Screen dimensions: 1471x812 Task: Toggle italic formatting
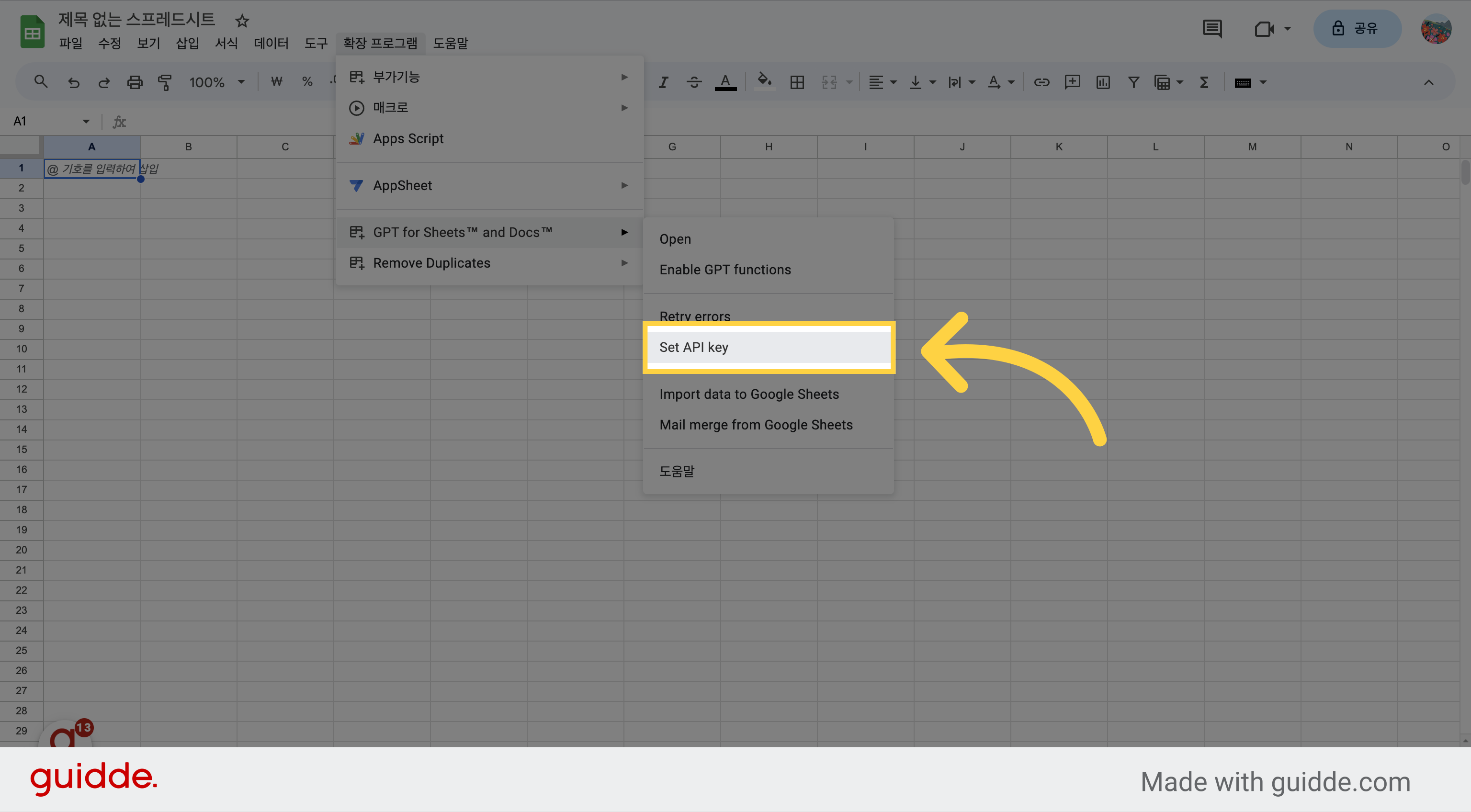(663, 83)
